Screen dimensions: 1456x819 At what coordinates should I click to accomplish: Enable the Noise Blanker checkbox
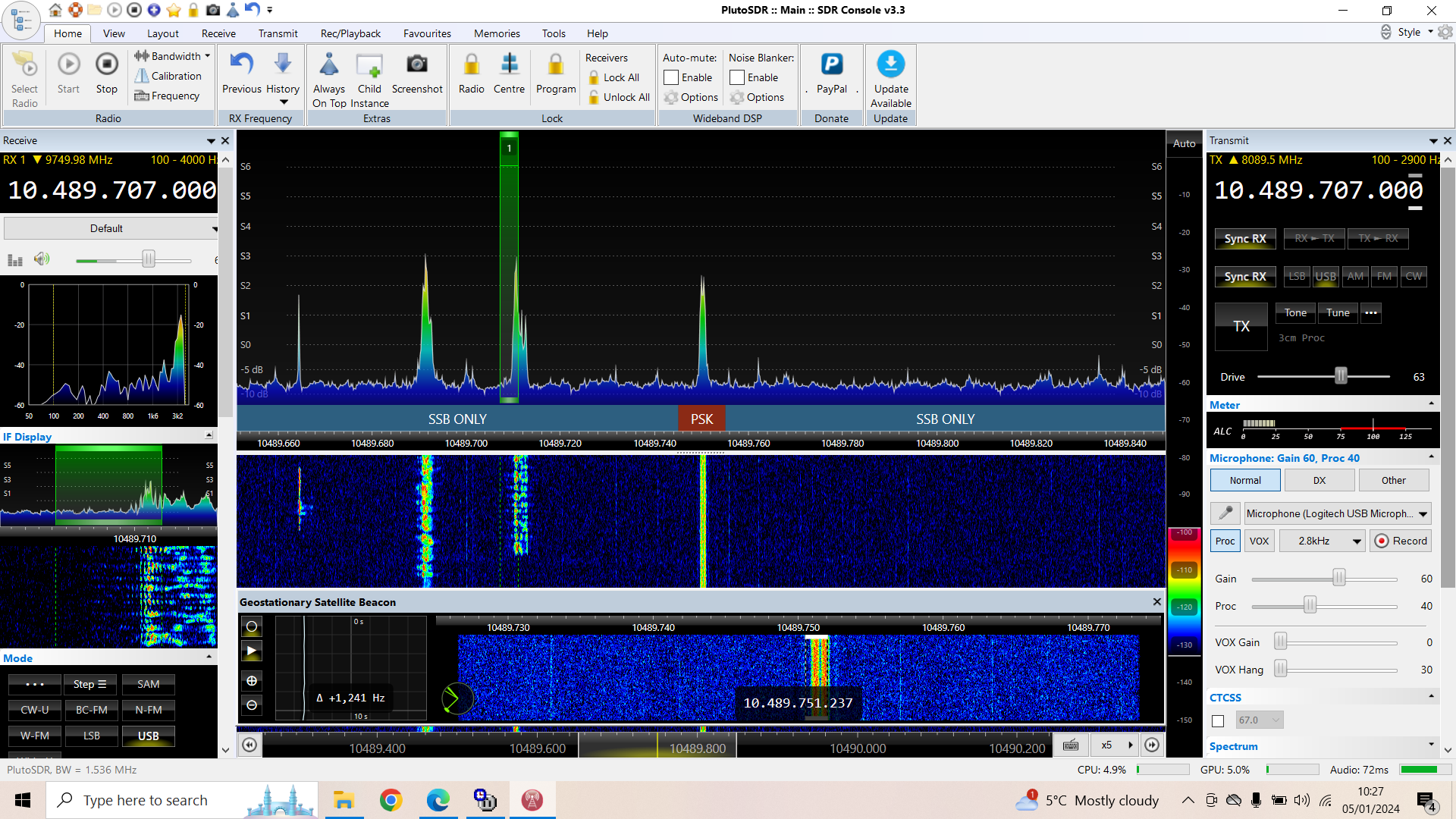click(736, 77)
